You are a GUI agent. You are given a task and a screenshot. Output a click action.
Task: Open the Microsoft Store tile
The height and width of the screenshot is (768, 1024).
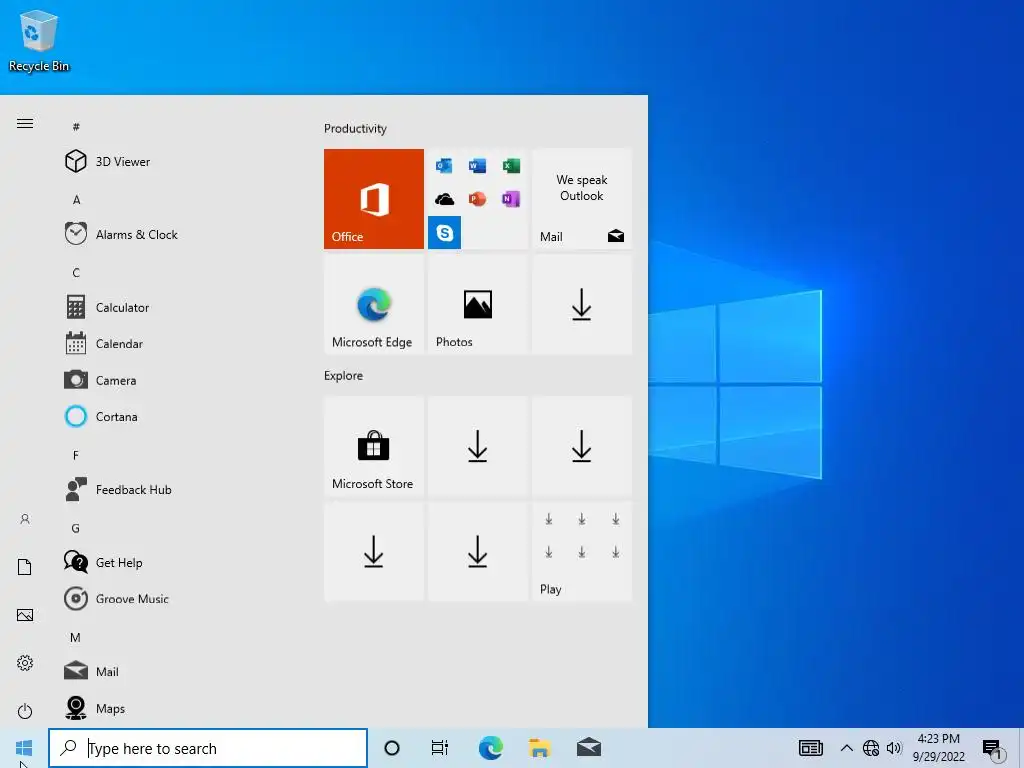point(374,447)
